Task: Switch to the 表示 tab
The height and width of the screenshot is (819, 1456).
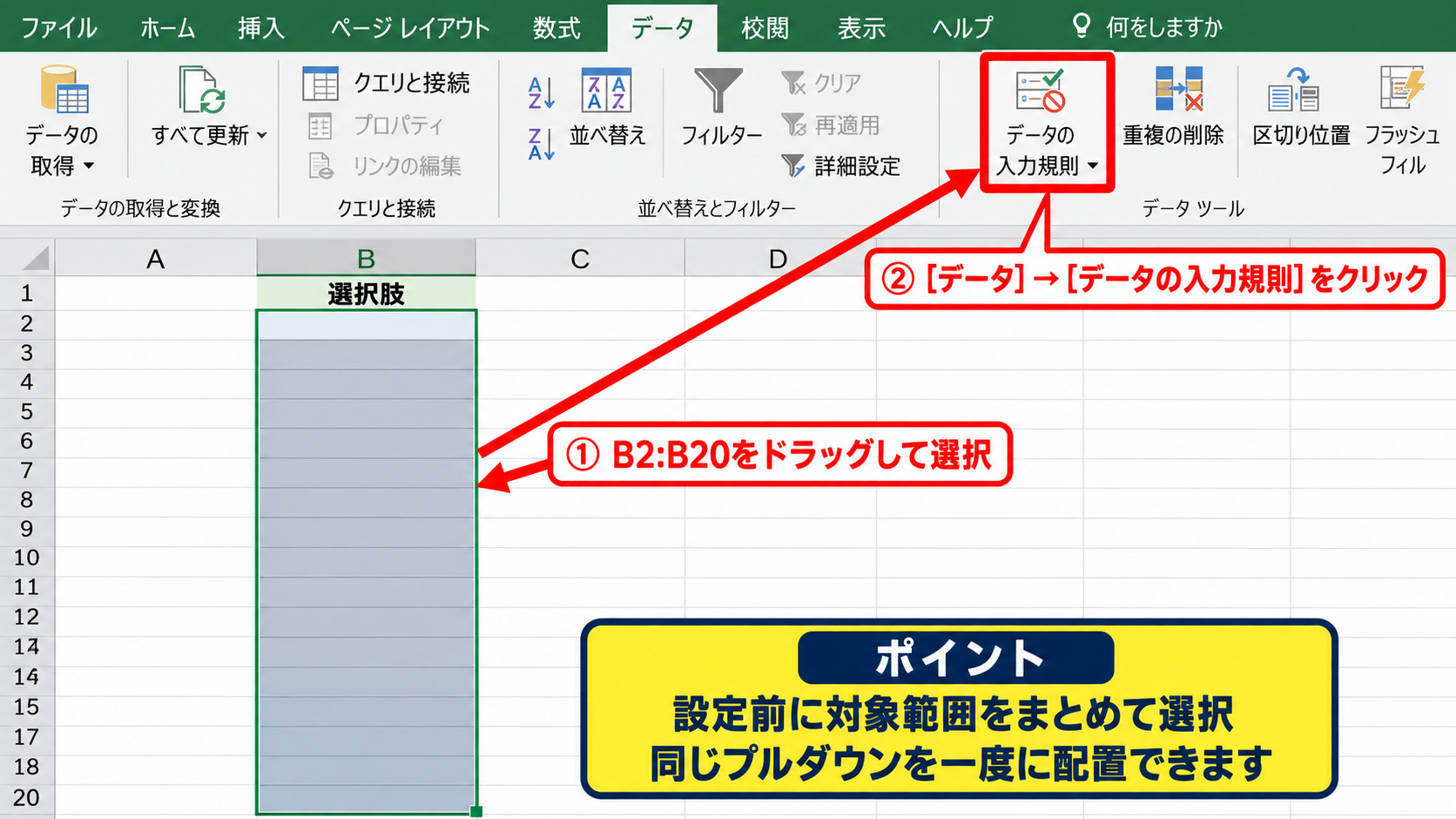Action: 861,28
